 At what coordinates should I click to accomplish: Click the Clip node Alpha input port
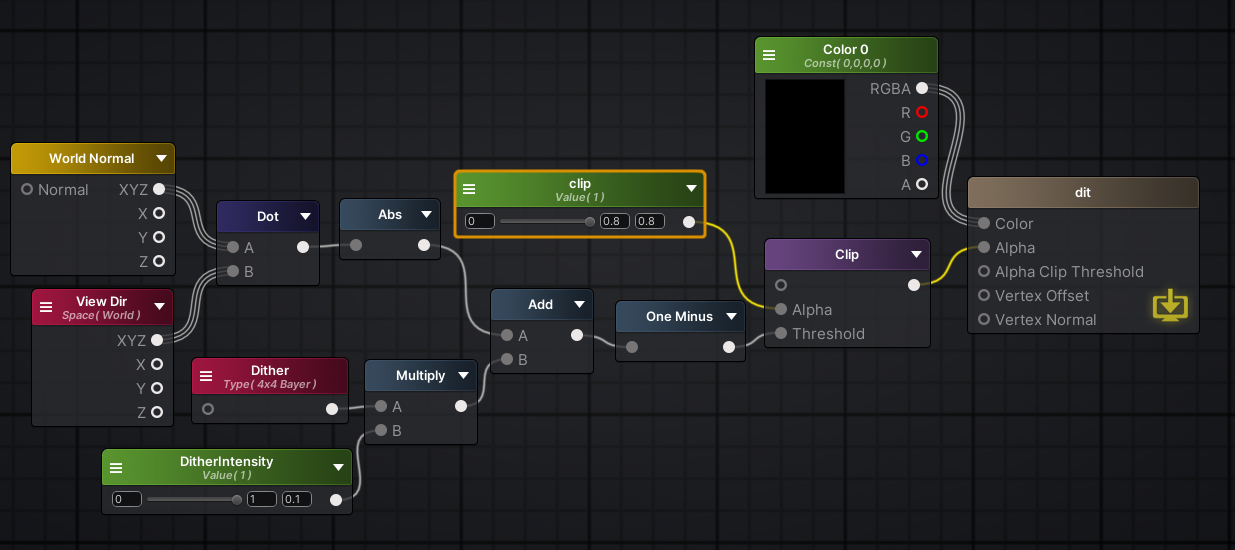click(781, 310)
